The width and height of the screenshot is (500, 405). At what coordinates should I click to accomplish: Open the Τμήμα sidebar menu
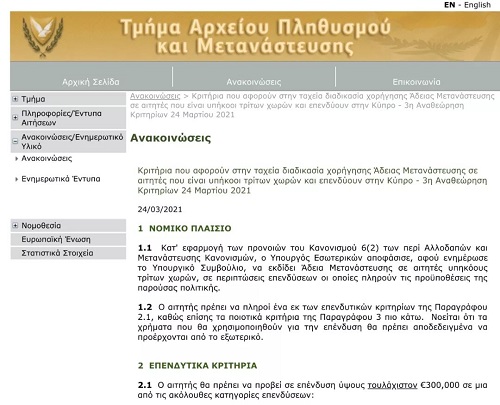click(33, 99)
